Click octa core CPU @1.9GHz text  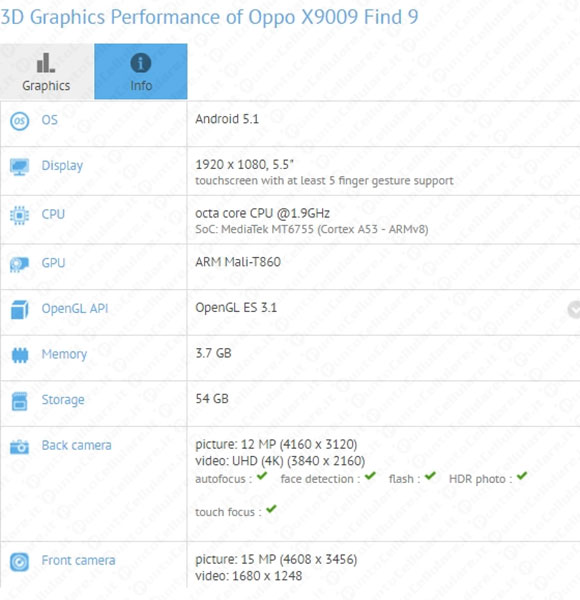click(262, 213)
